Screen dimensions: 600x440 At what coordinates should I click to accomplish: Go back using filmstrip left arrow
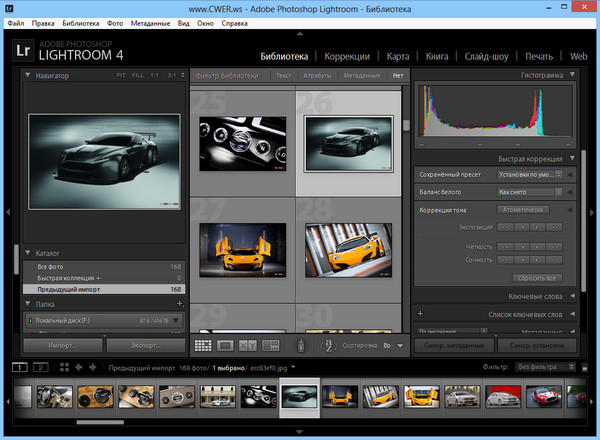79,367
